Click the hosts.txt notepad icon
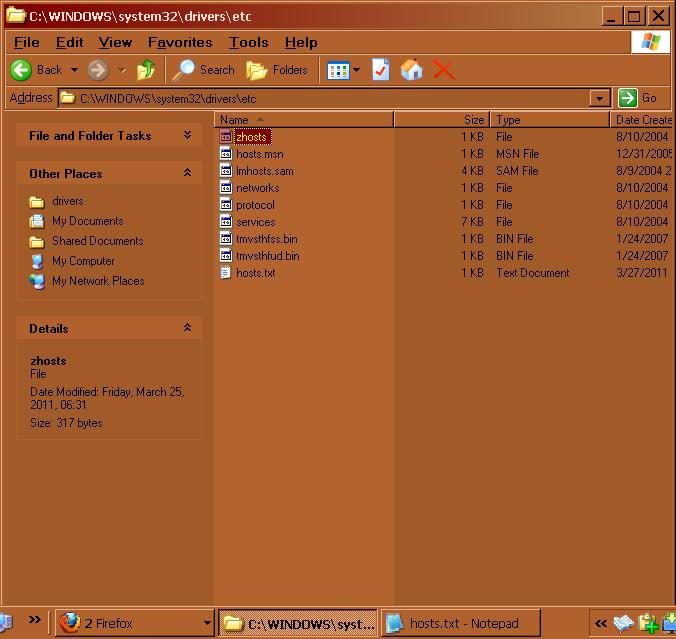 tap(225, 273)
